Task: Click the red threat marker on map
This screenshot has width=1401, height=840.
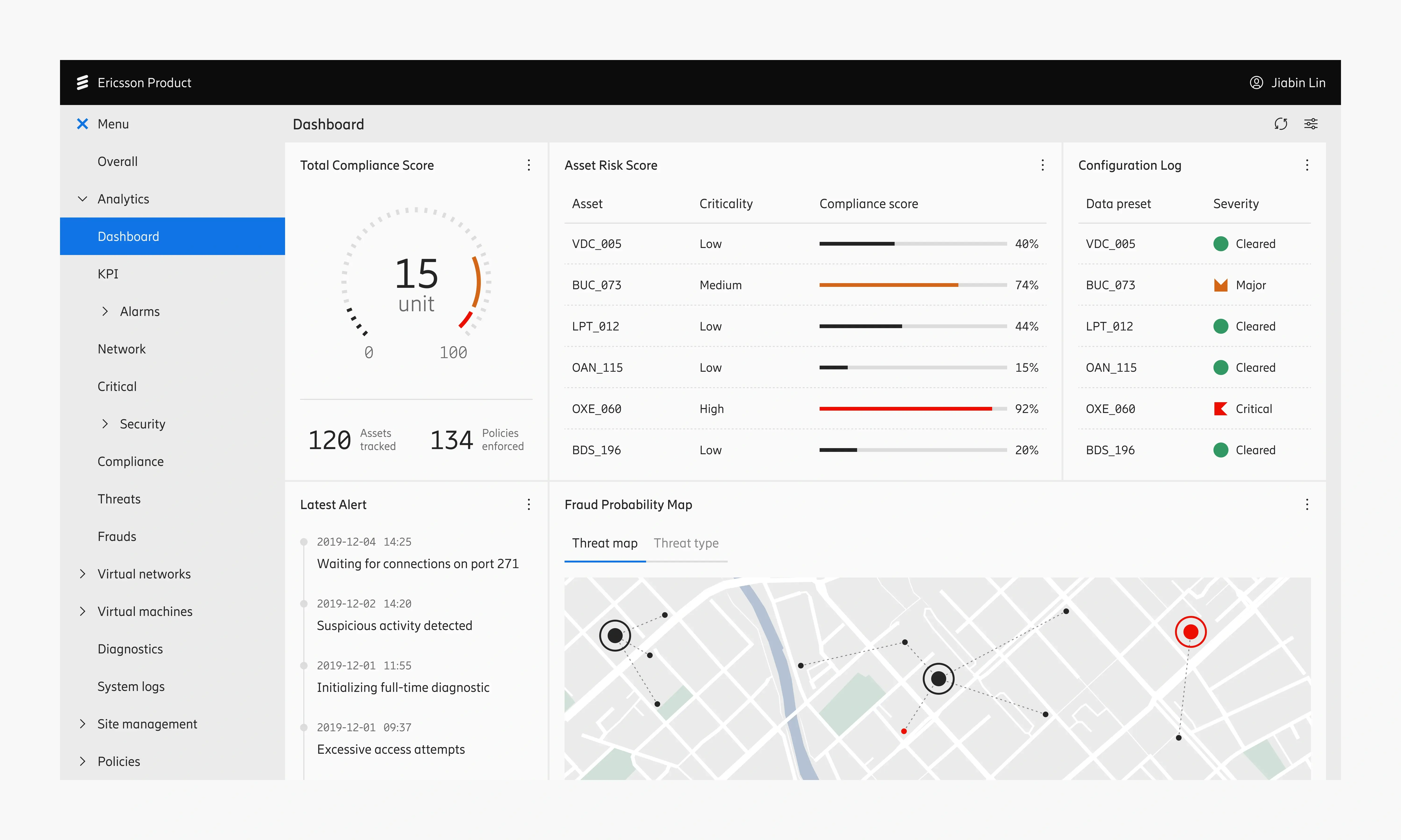Action: [x=1190, y=632]
